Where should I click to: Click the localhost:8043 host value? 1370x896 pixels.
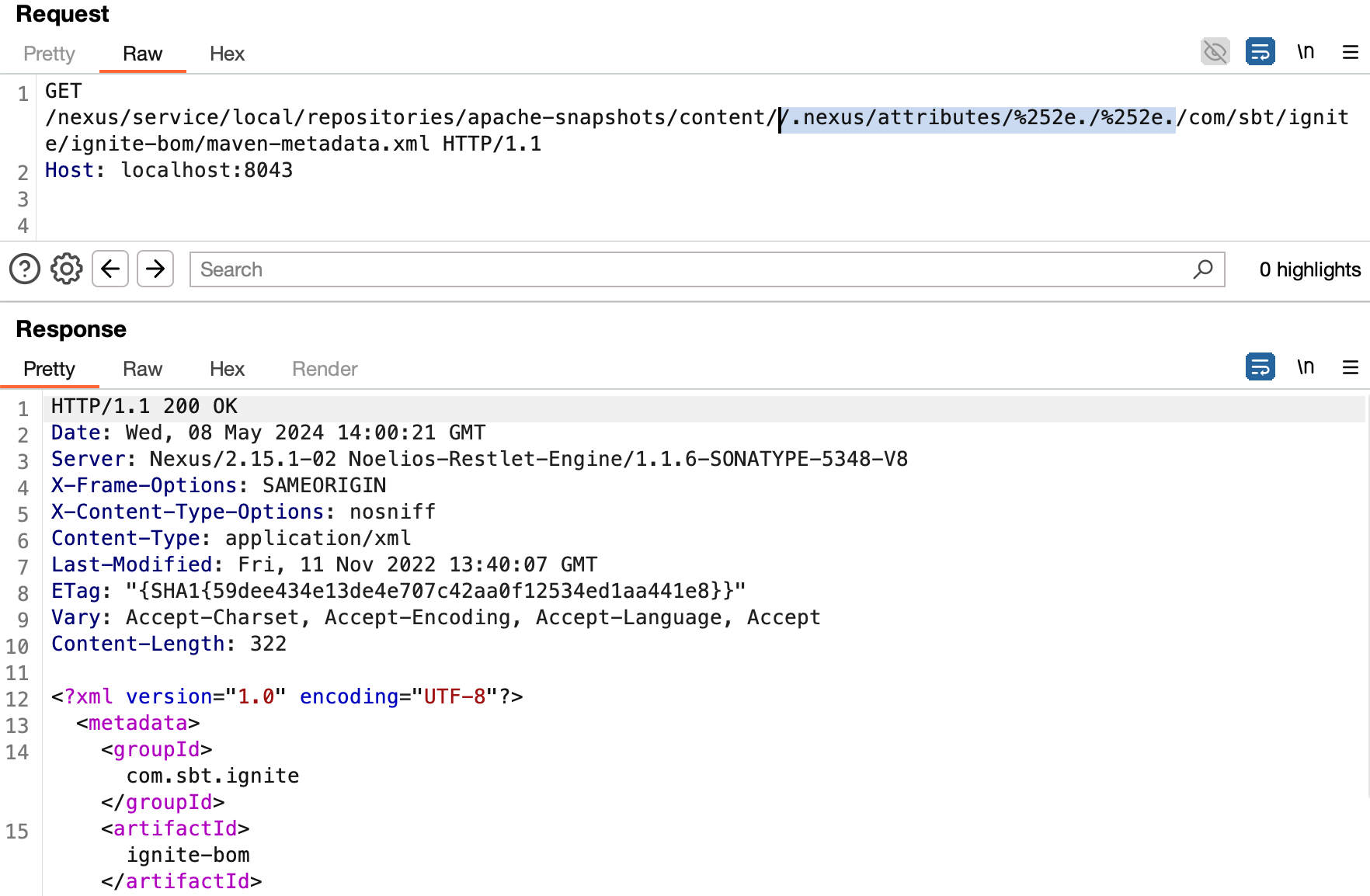[x=207, y=170]
